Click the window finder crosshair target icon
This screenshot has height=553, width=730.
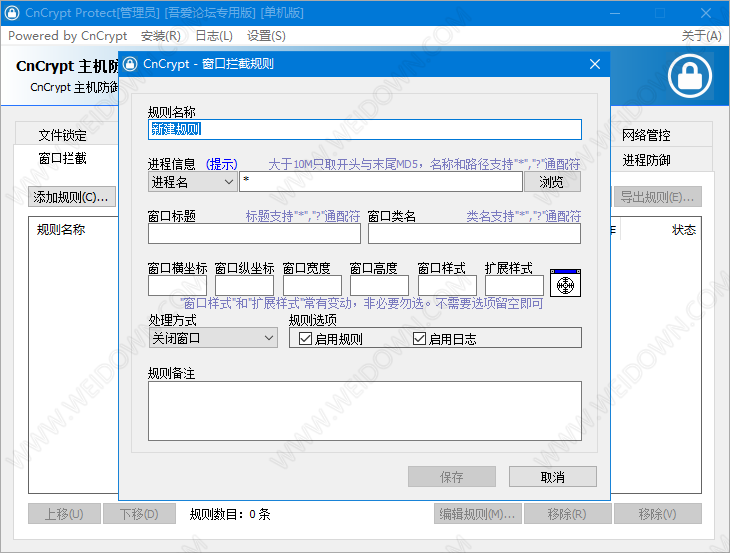pyautogui.click(x=565, y=283)
